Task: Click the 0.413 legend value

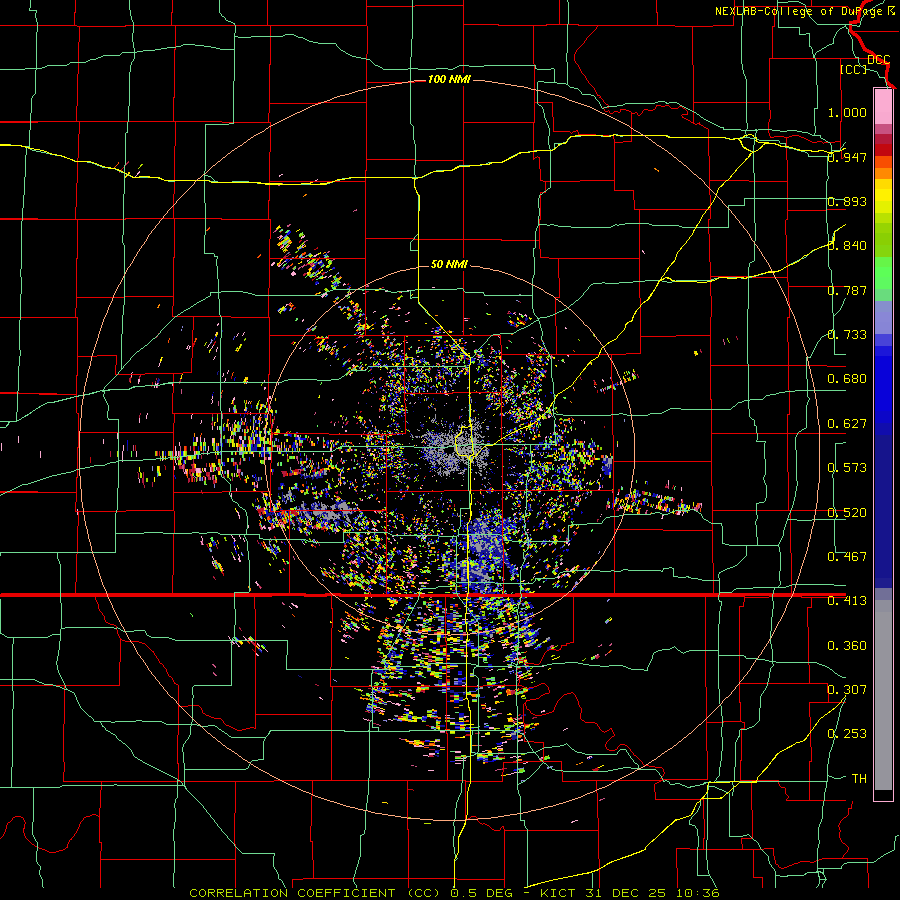Action: pos(847,601)
